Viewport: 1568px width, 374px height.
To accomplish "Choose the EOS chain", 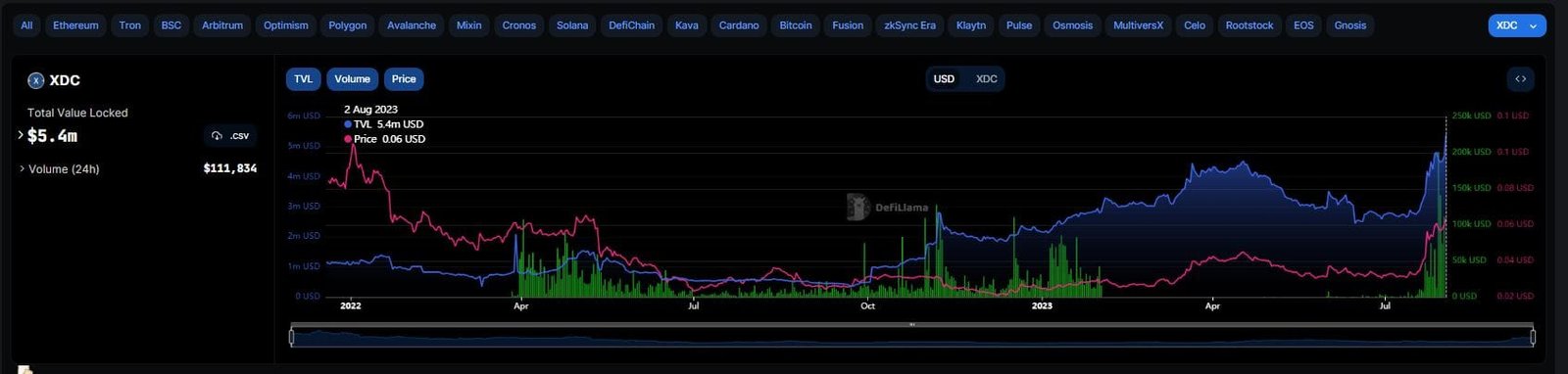I will point(1303,25).
